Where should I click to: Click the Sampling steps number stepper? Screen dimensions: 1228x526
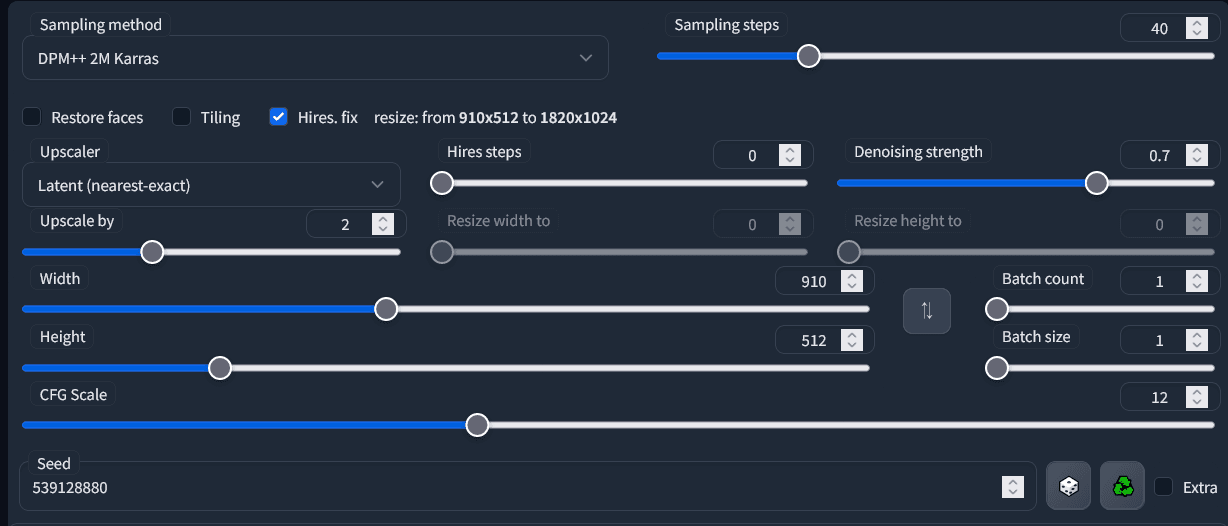click(x=1196, y=29)
